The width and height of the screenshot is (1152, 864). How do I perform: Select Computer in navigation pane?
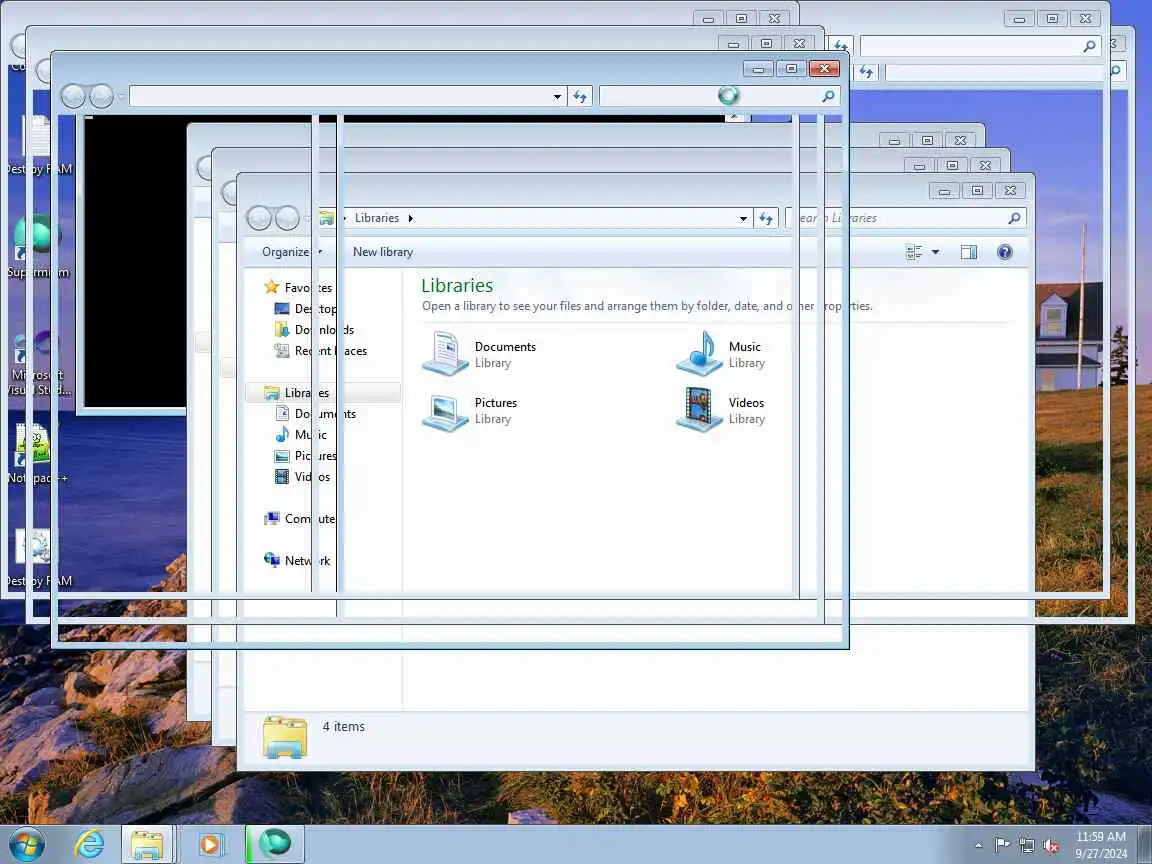pyautogui.click(x=300, y=519)
